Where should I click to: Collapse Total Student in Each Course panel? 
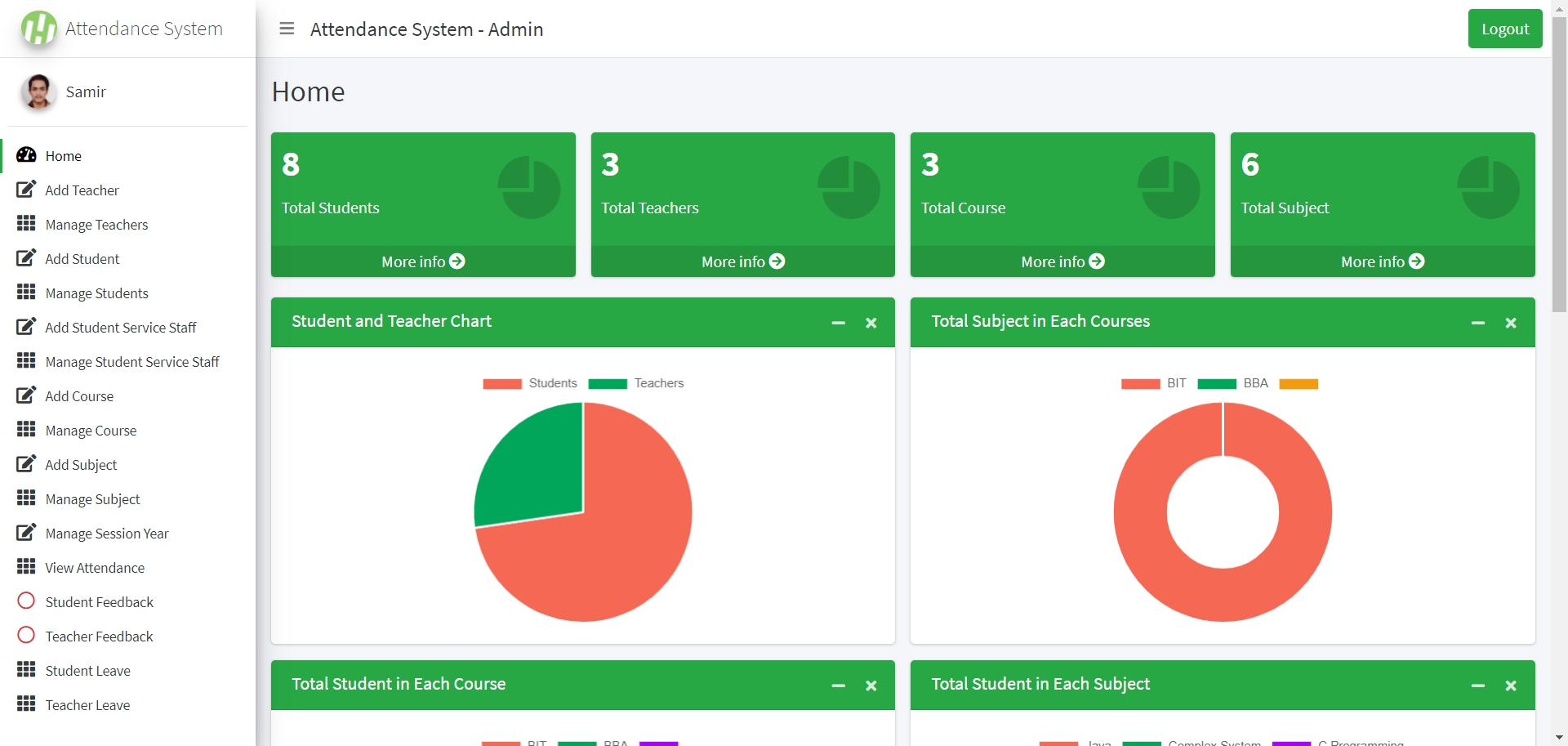[839, 686]
